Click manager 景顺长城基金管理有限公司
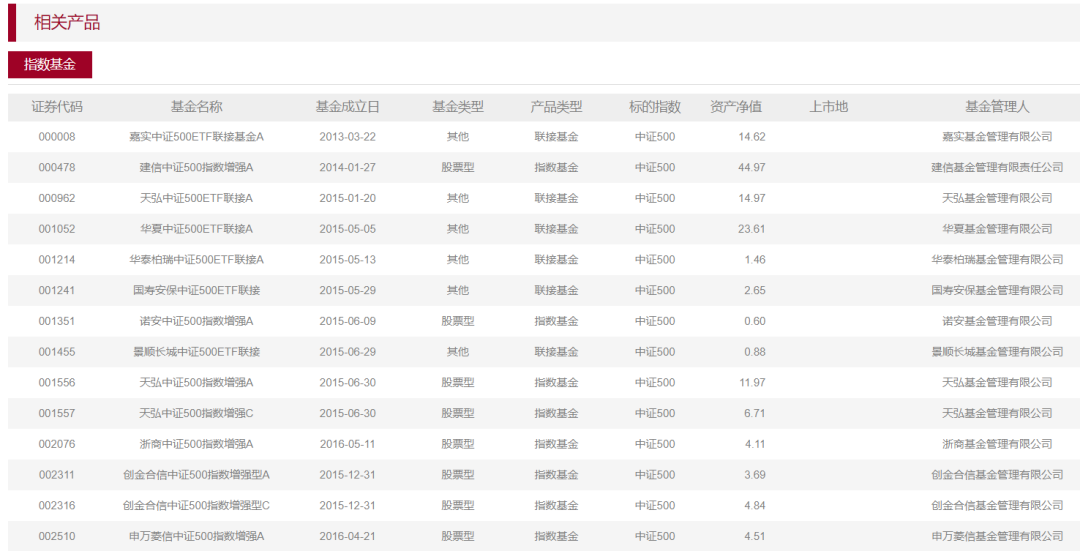This screenshot has height=551, width=1080. point(997,352)
